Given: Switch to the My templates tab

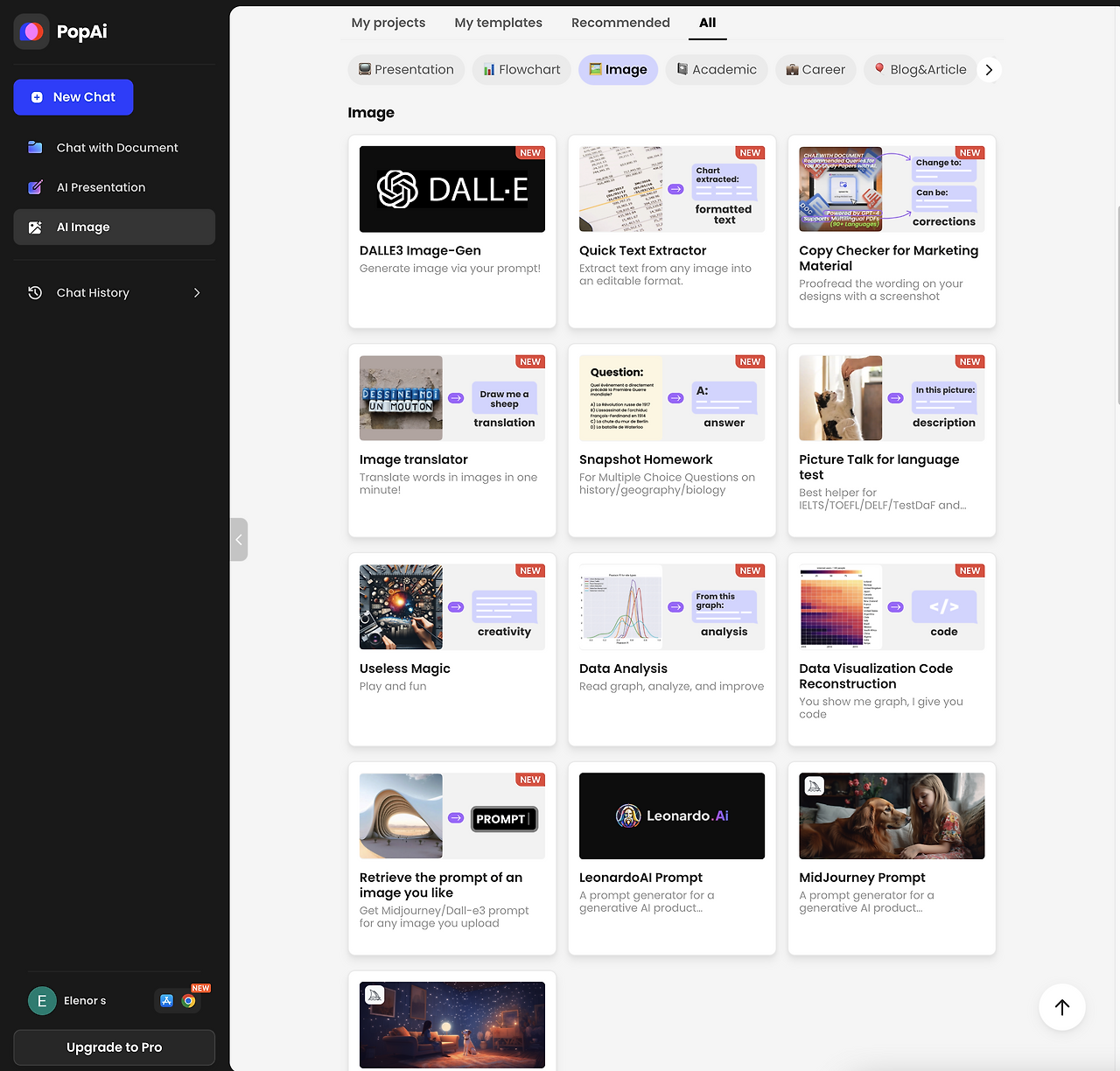Looking at the screenshot, I should (x=499, y=23).
